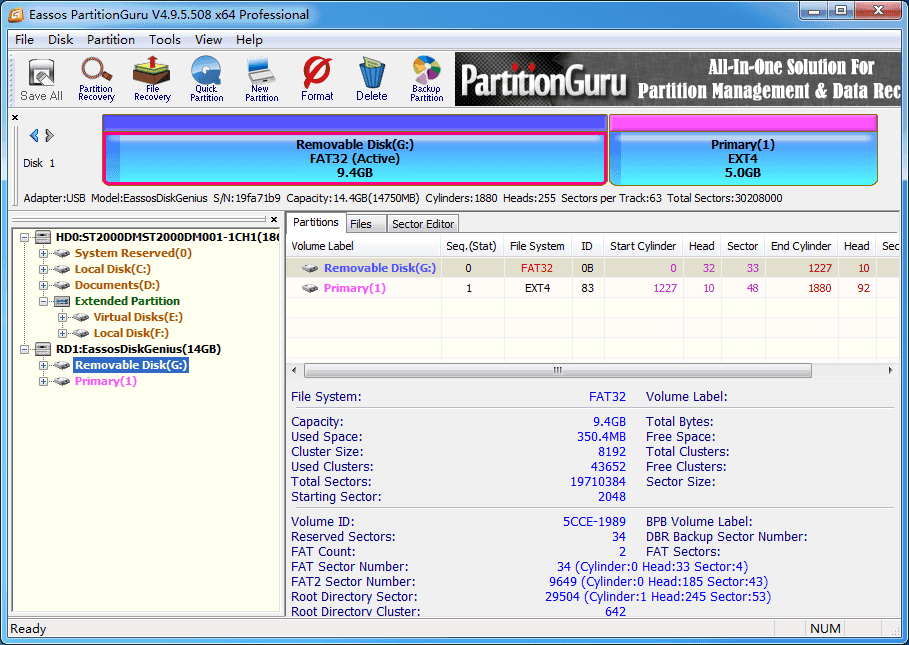
Task: Go to the next disk arrow
Action: pos(50,136)
